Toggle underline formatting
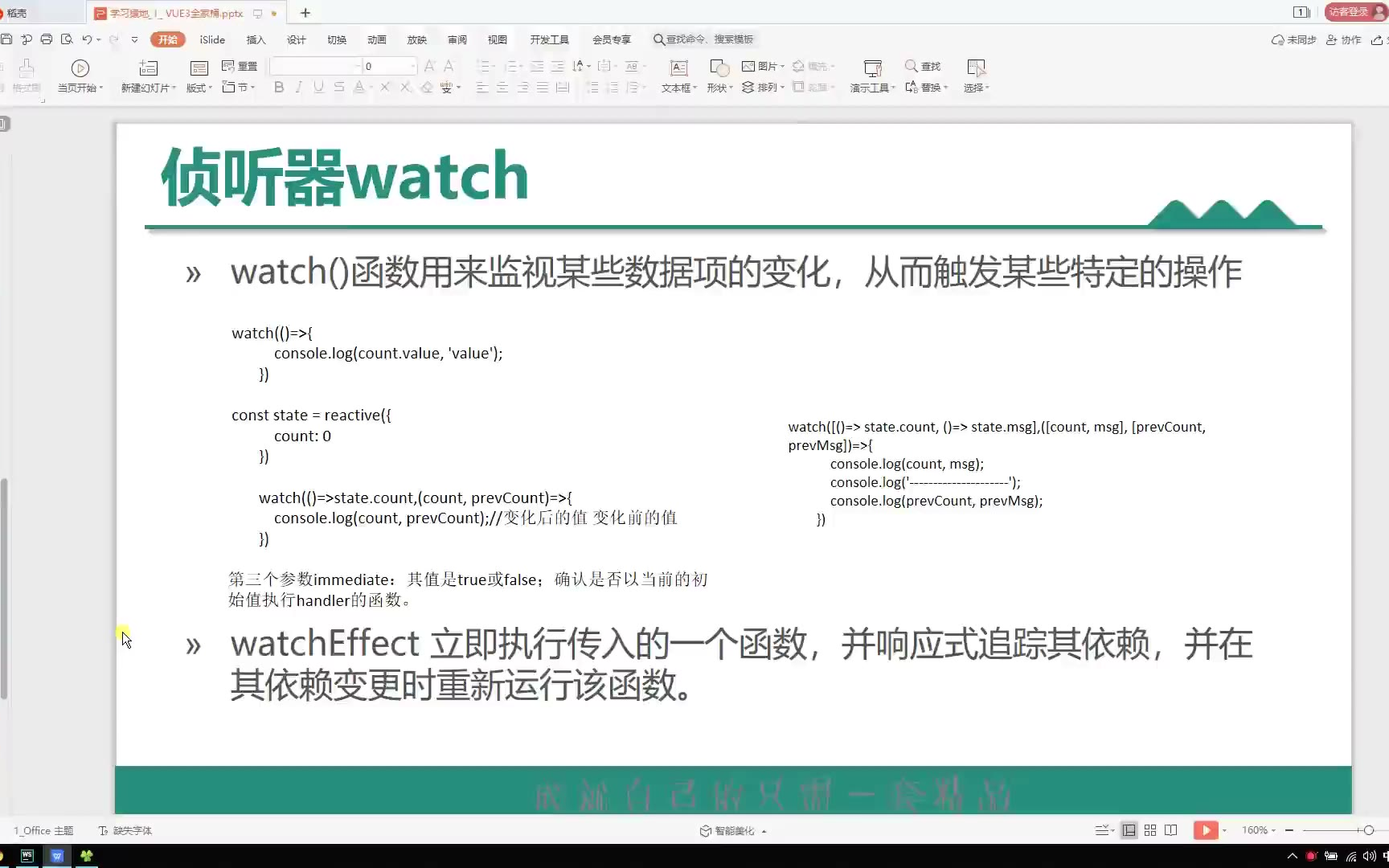 [319, 87]
